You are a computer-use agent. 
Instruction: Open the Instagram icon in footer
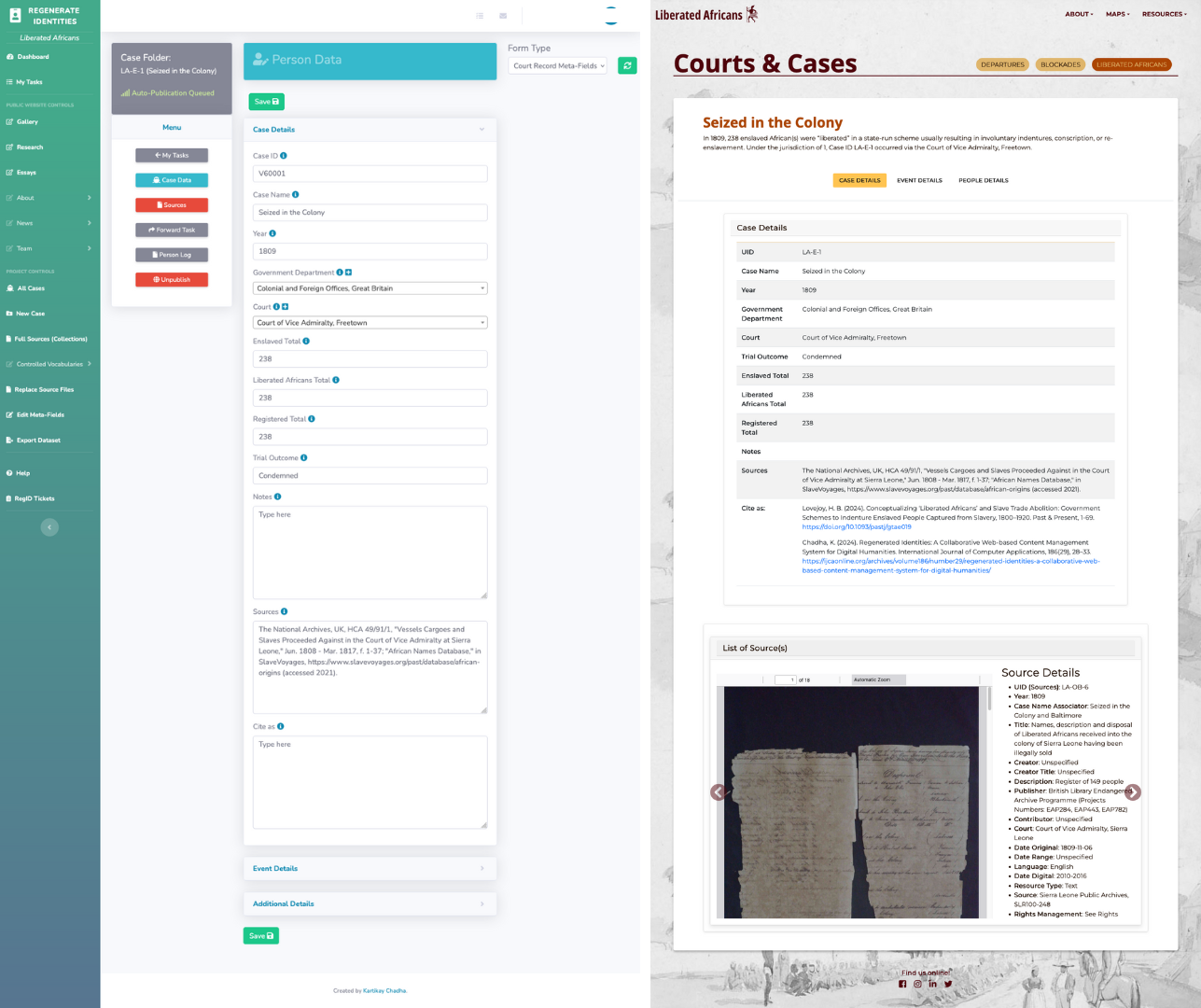917,984
